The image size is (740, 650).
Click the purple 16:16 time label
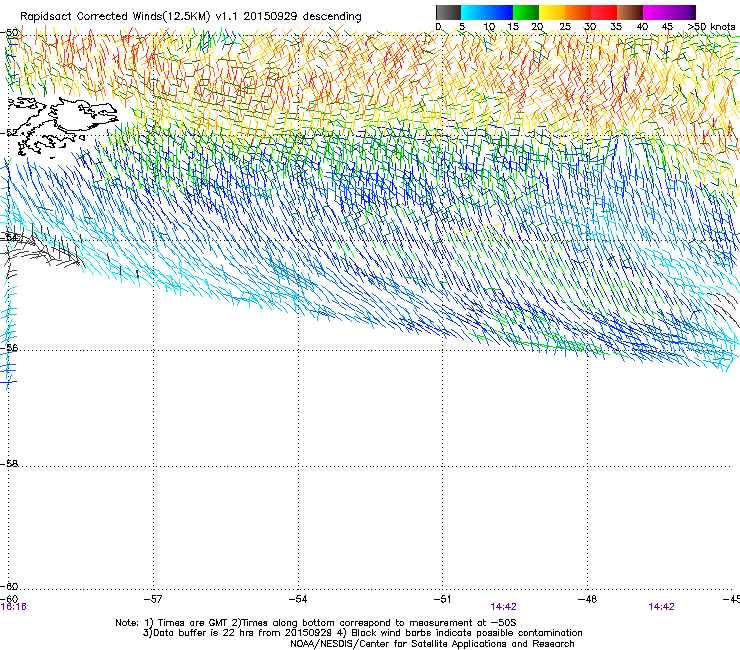(x=13, y=607)
